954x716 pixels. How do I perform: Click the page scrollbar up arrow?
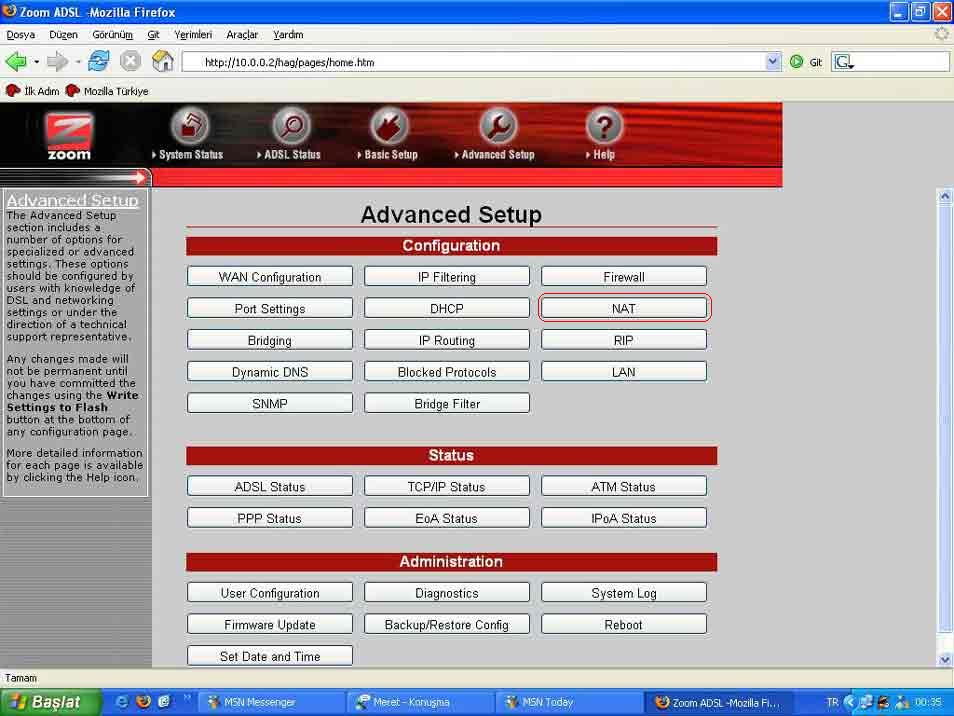tap(944, 196)
